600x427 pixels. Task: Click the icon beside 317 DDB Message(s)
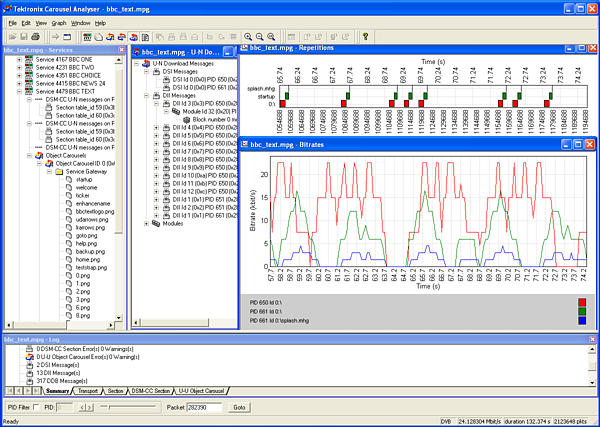pos(29,381)
